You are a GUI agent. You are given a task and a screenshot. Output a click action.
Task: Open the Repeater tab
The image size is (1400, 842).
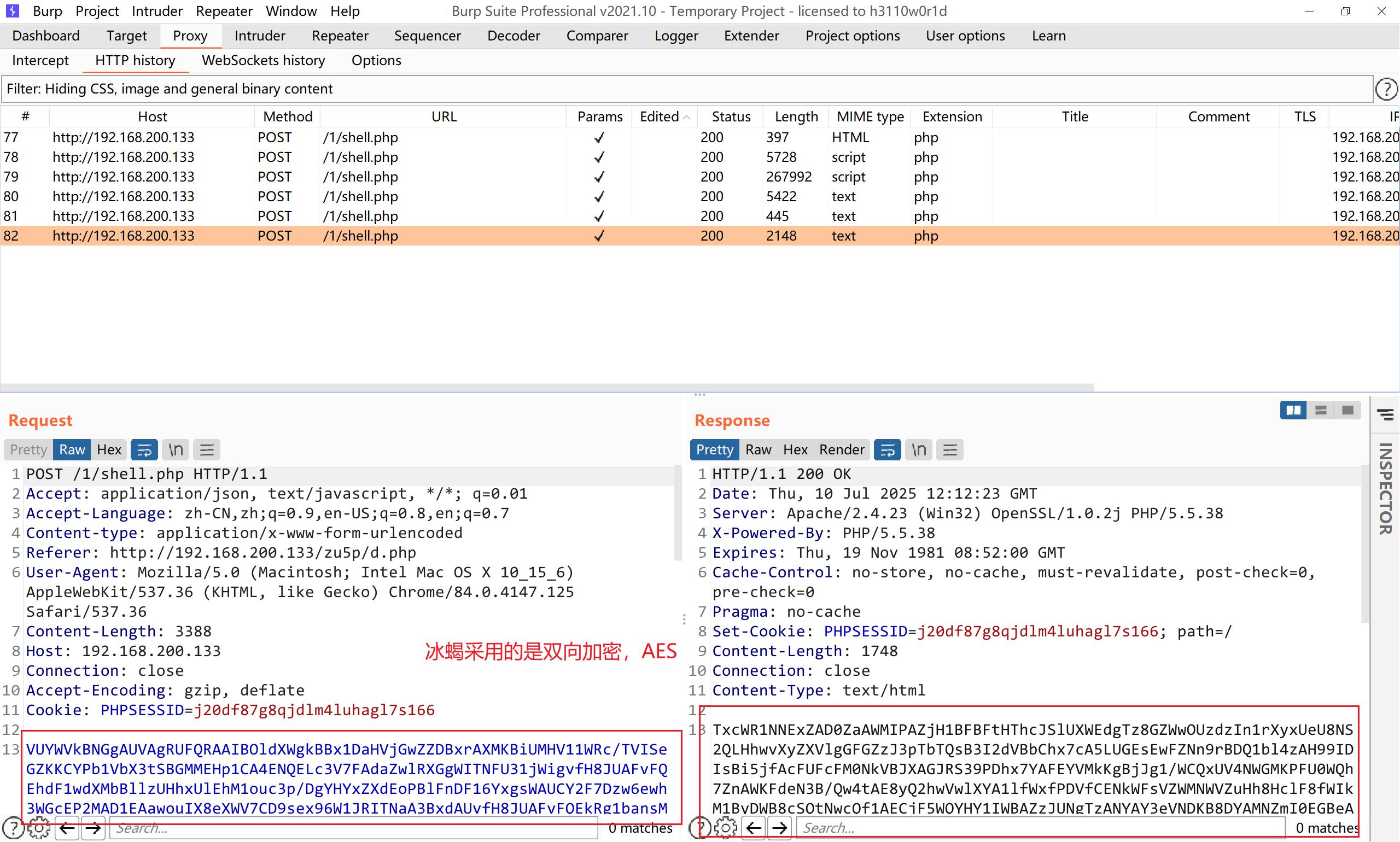(x=340, y=36)
